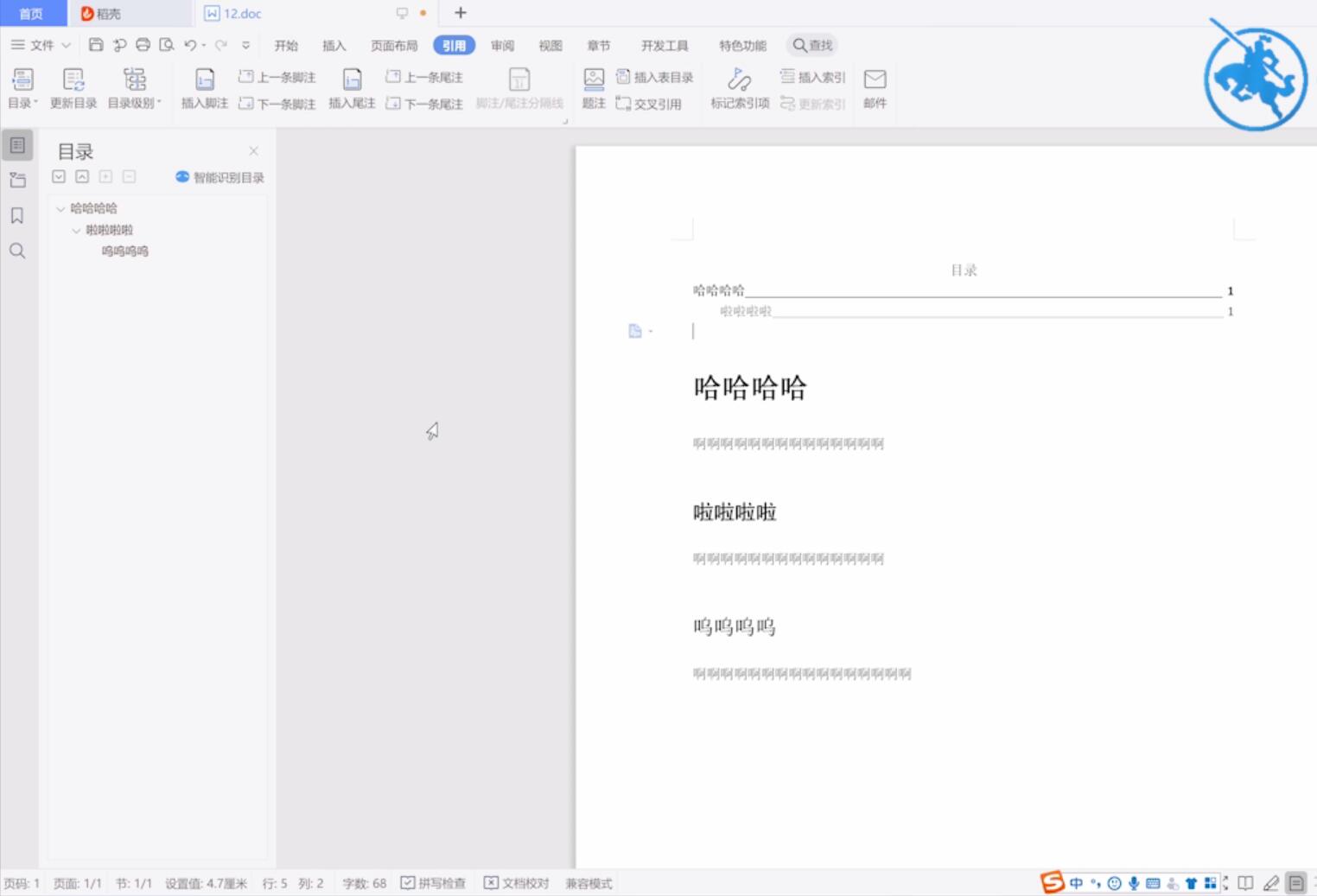Toggle 拼写检查 spell check in status bar

(x=433, y=883)
